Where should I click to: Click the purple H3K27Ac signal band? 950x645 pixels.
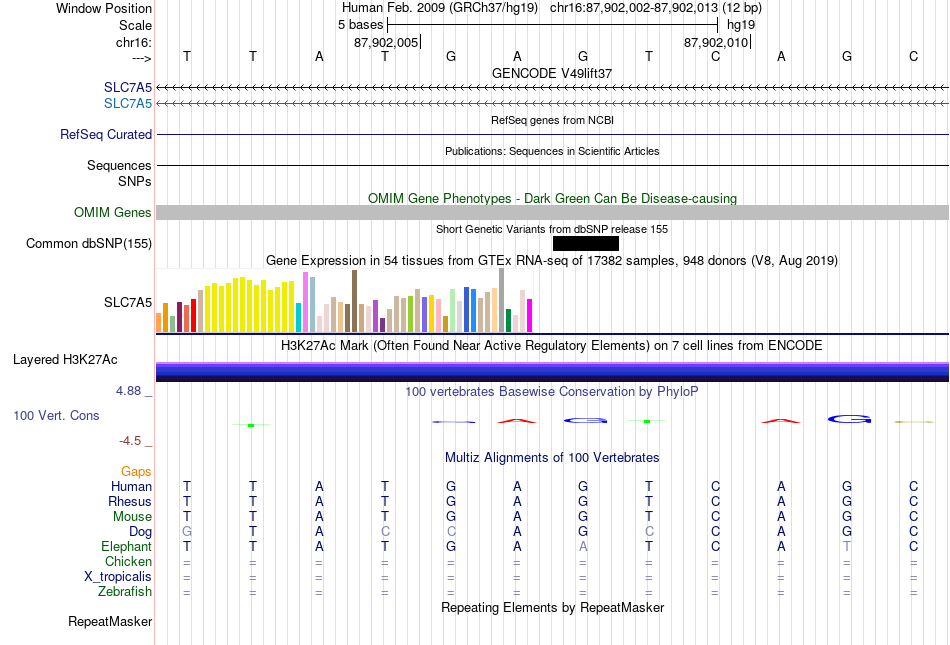tap(553, 372)
